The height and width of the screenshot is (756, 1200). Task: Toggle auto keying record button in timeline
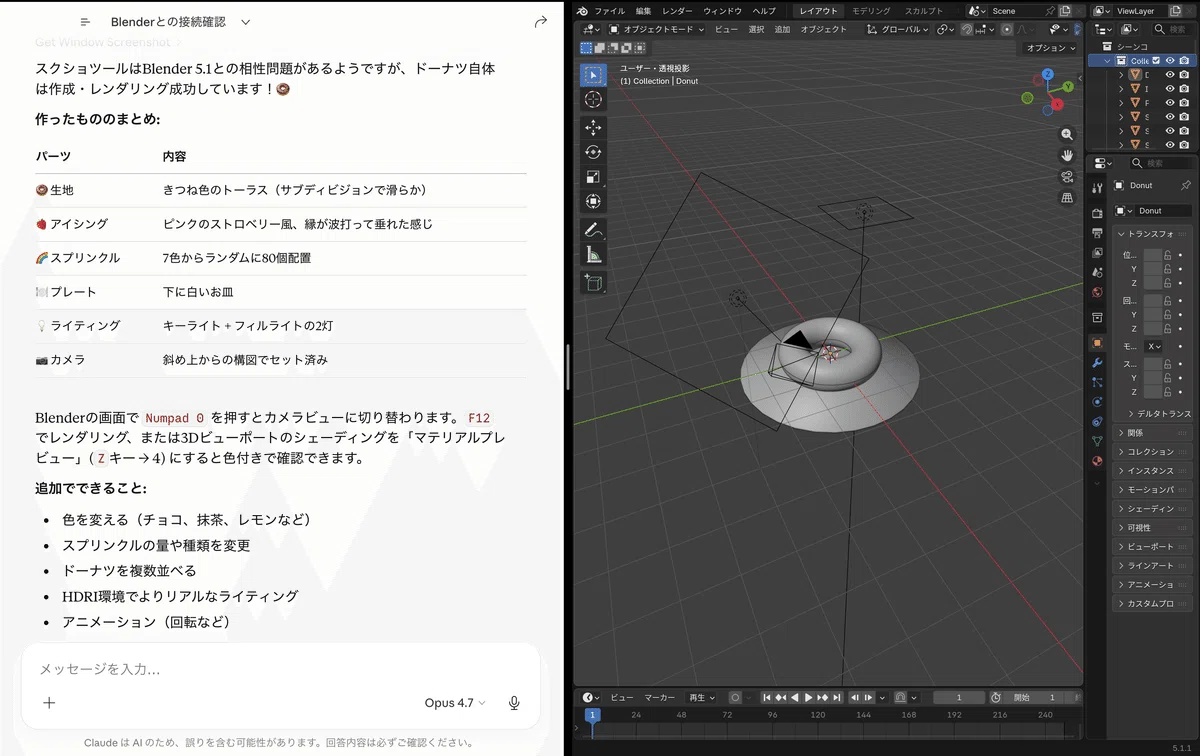735,698
